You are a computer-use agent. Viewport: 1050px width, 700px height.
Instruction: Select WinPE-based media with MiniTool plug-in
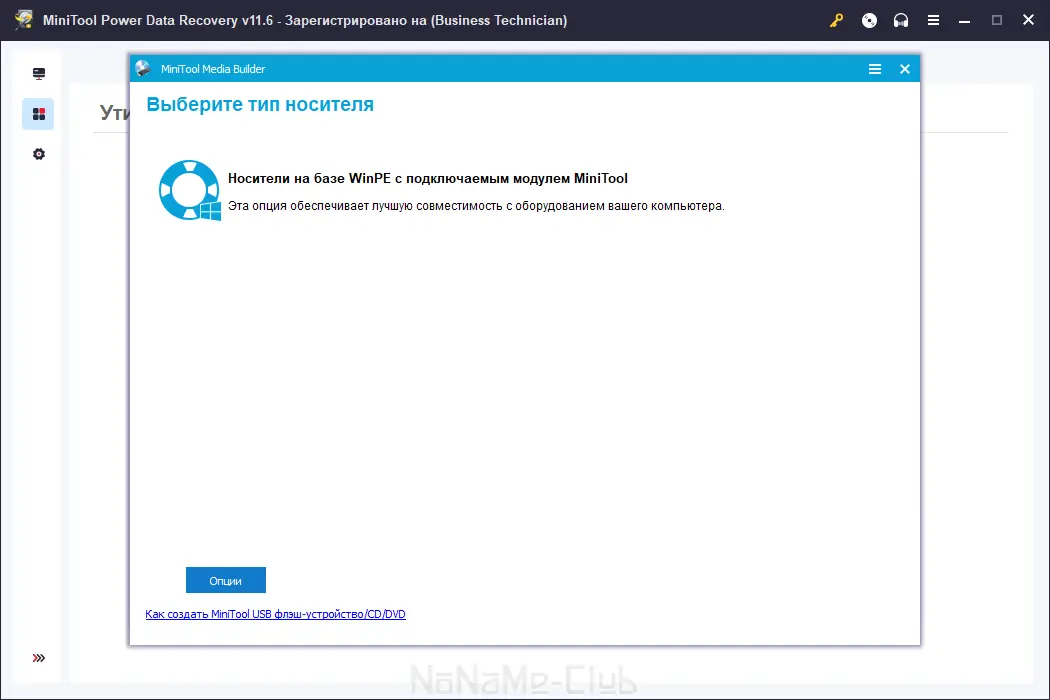tap(428, 178)
